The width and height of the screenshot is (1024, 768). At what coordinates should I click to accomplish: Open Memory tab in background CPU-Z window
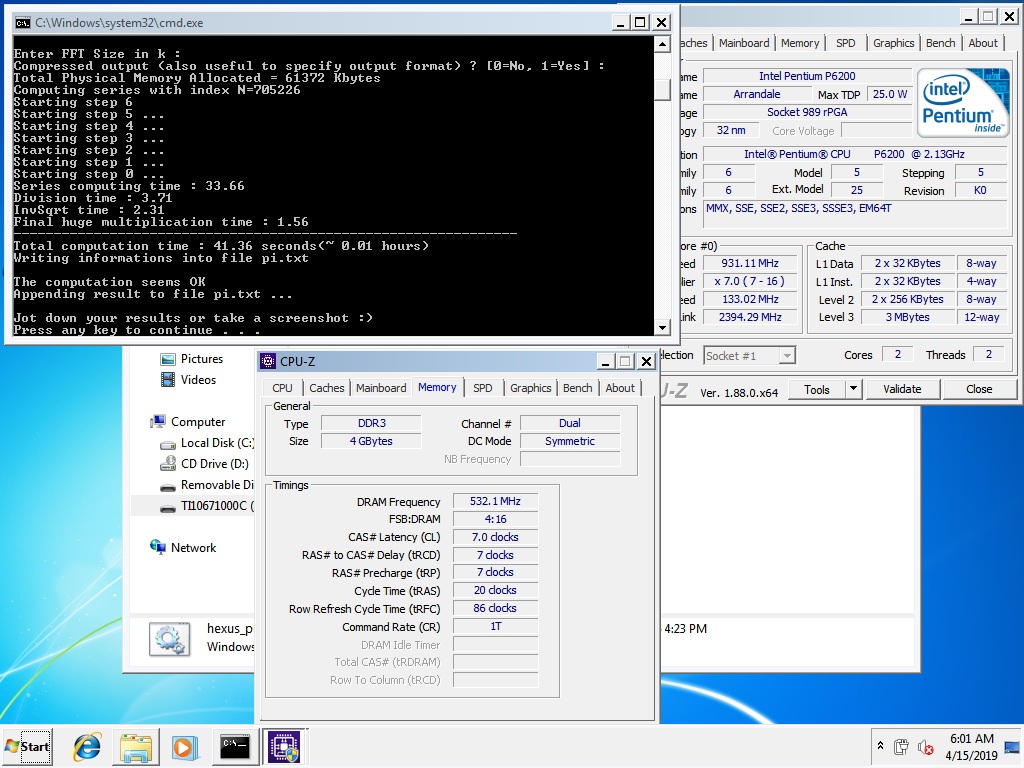point(800,43)
